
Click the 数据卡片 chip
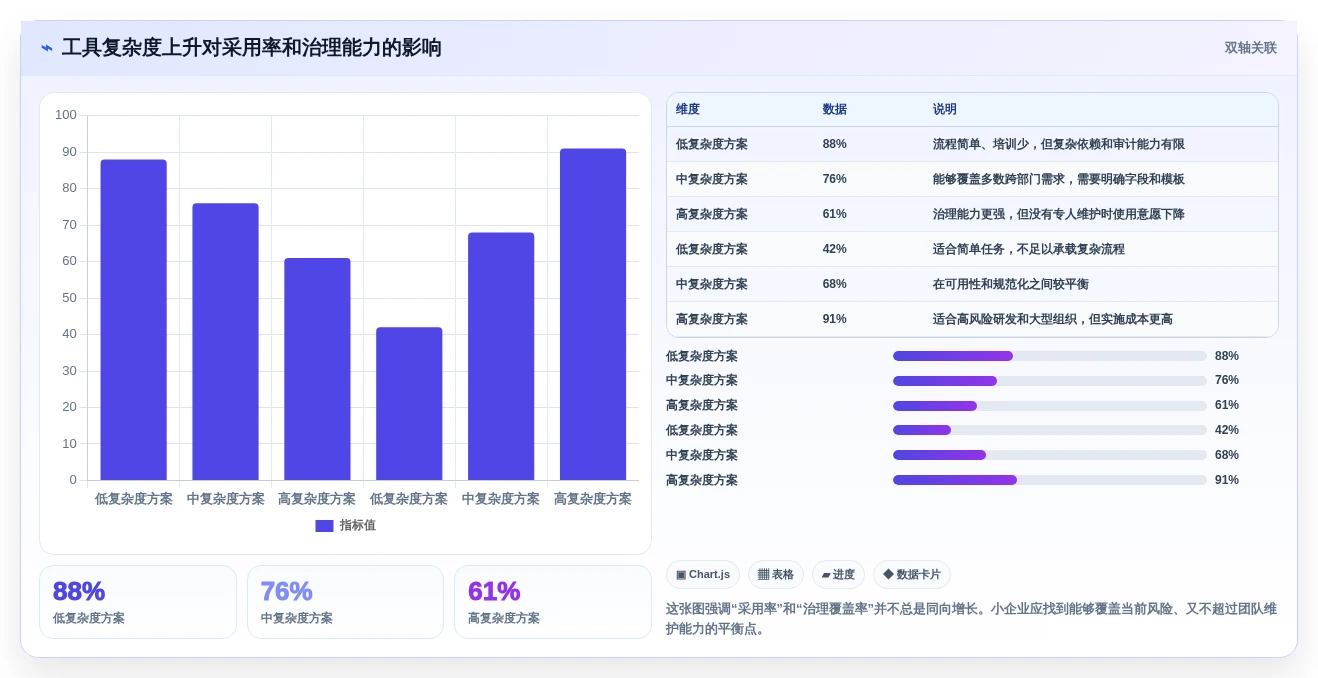pos(912,574)
